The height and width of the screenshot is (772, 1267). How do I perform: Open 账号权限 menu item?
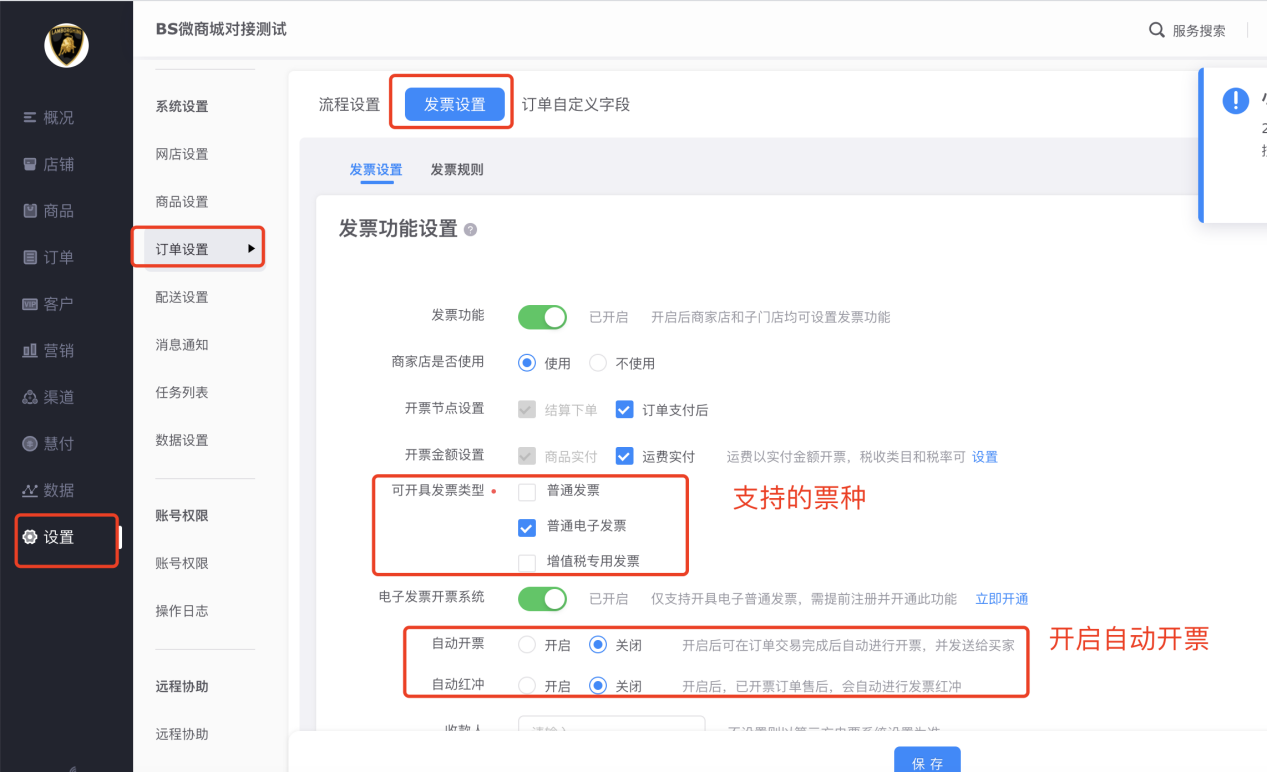point(182,563)
